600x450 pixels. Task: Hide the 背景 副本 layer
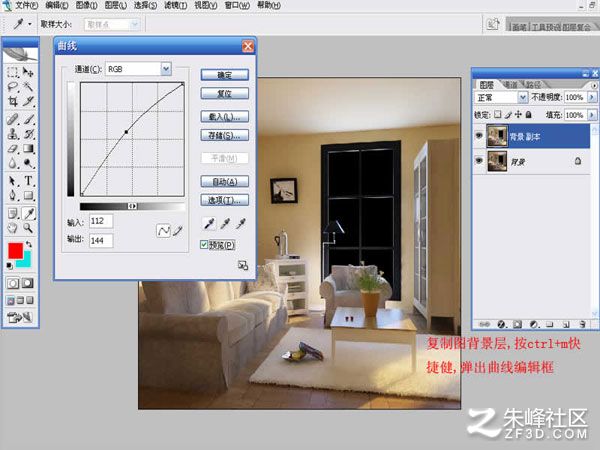point(479,135)
